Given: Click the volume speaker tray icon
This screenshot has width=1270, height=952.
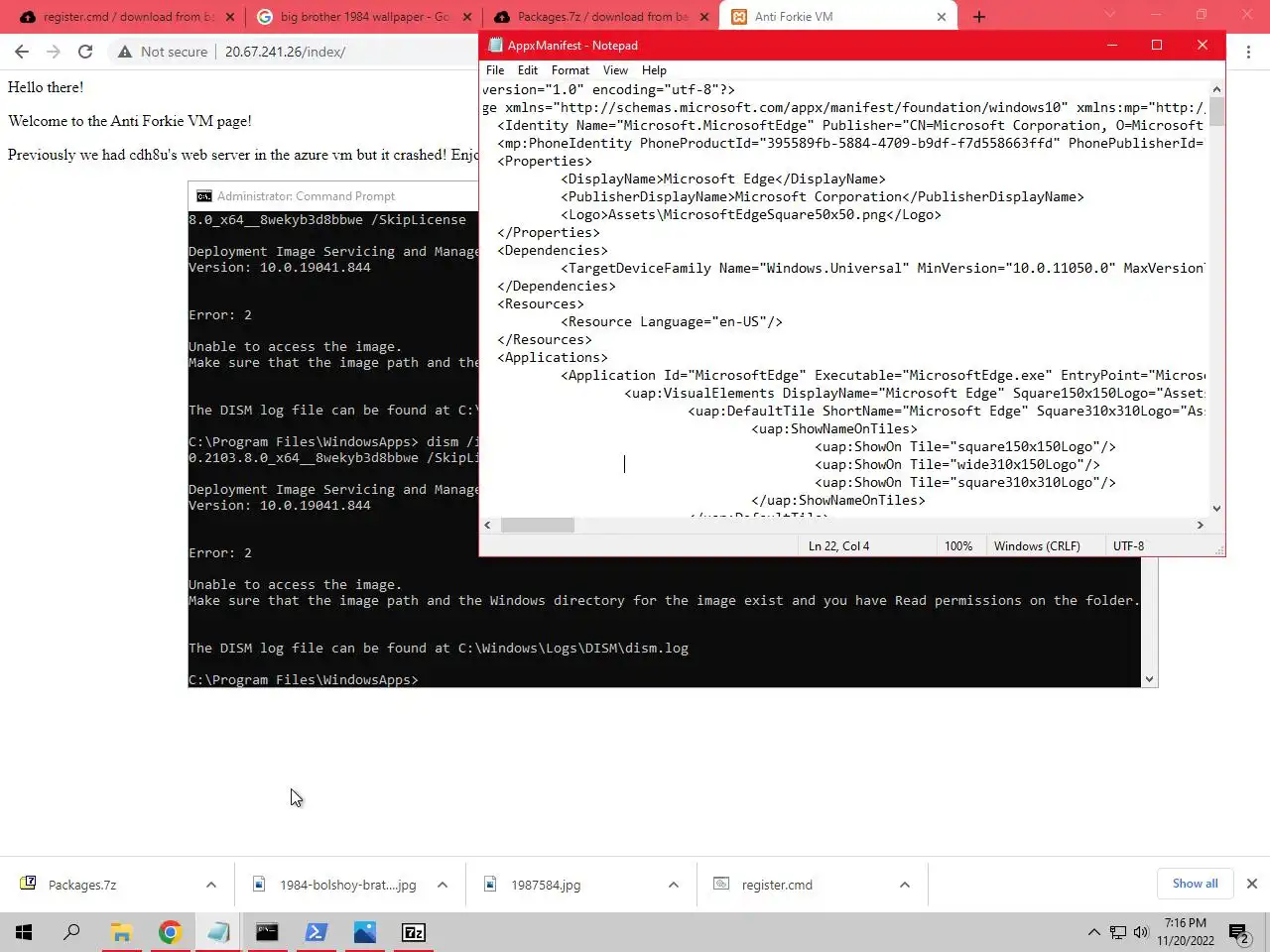Looking at the screenshot, I should pyautogui.click(x=1141, y=932).
